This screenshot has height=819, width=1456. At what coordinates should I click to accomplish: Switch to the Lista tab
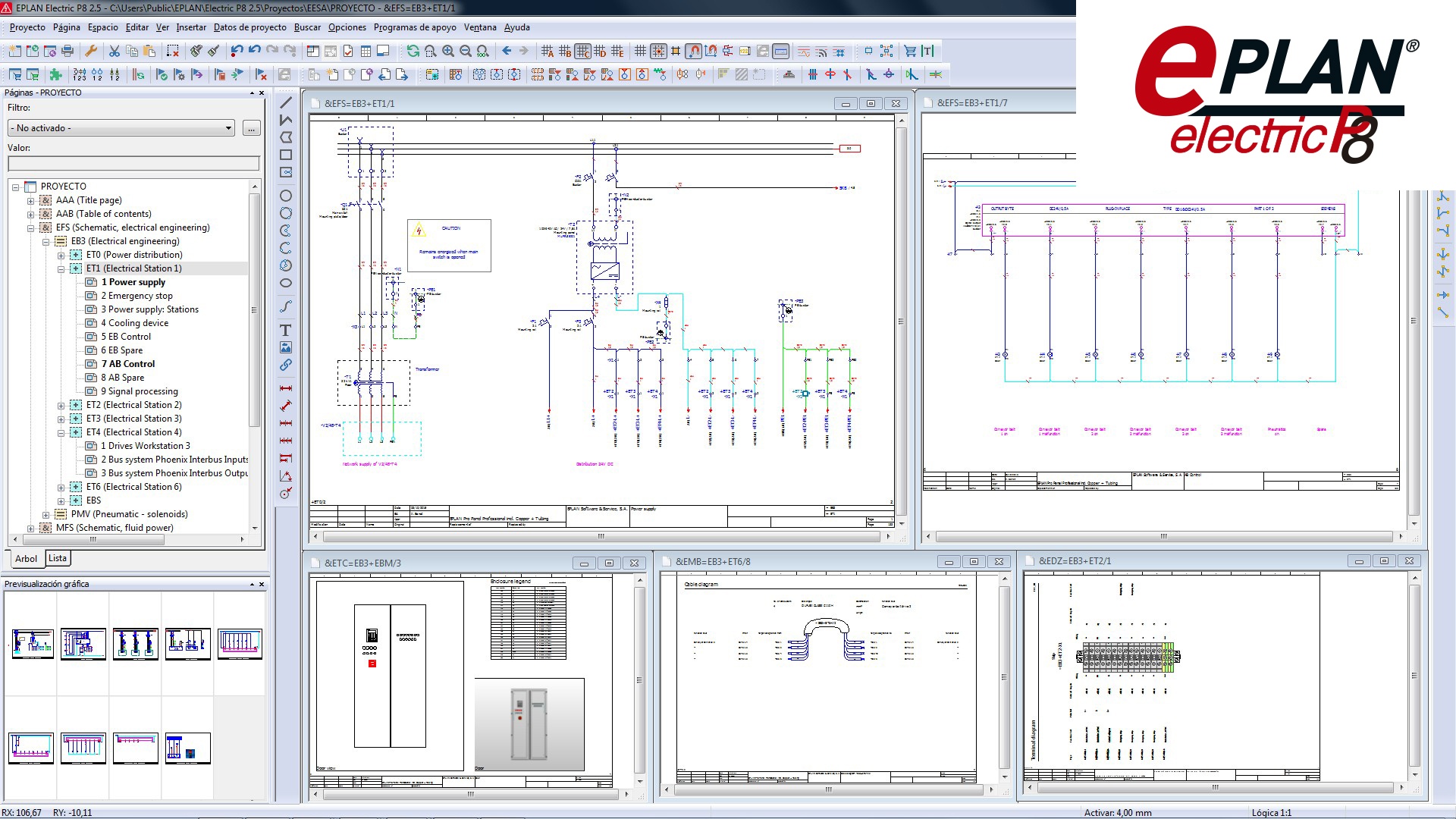click(x=58, y=558)
